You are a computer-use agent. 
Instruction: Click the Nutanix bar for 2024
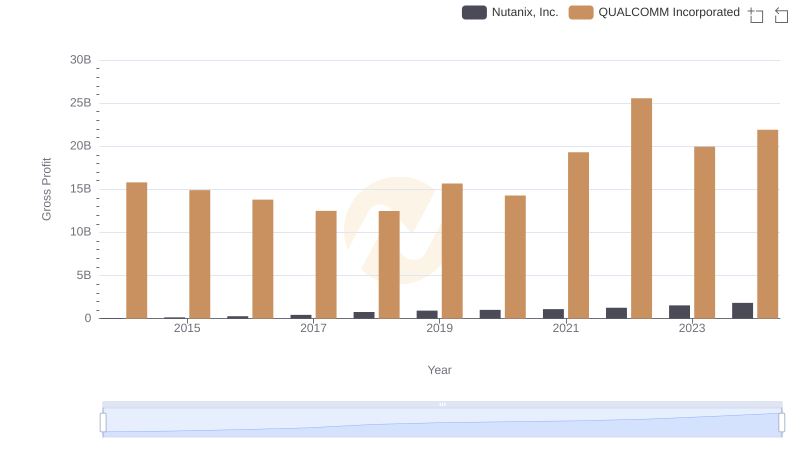[742, 311]
